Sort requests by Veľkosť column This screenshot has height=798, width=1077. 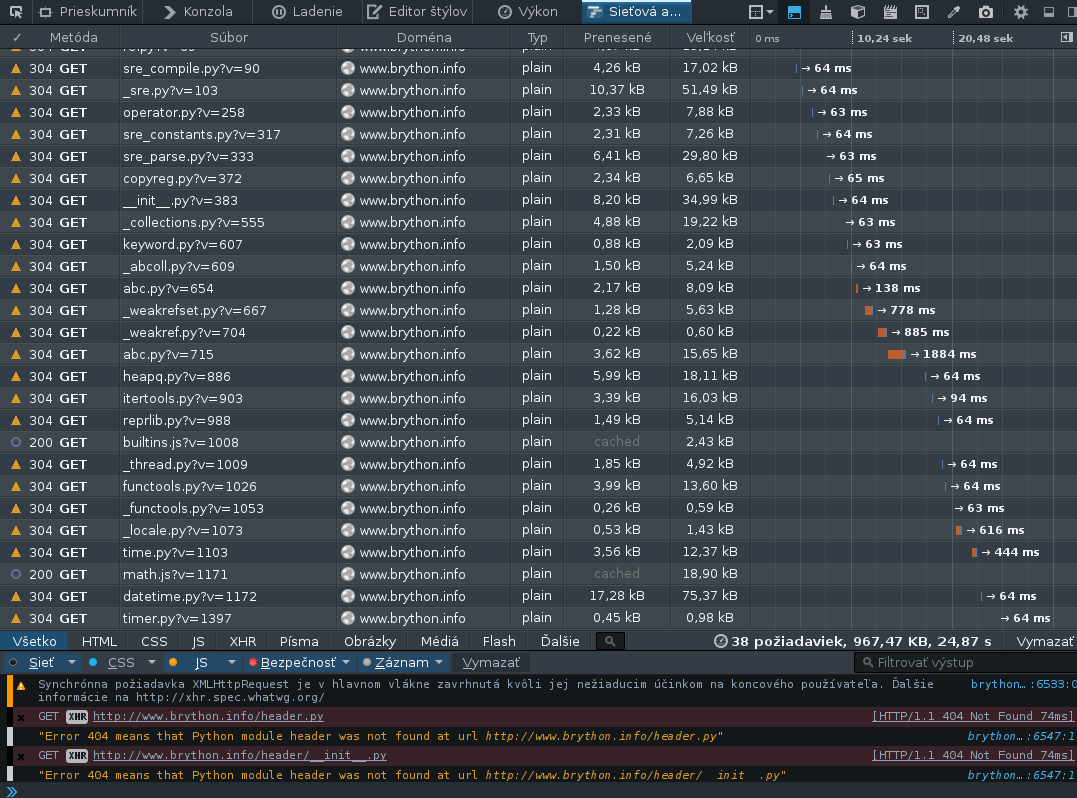point(710,38)
